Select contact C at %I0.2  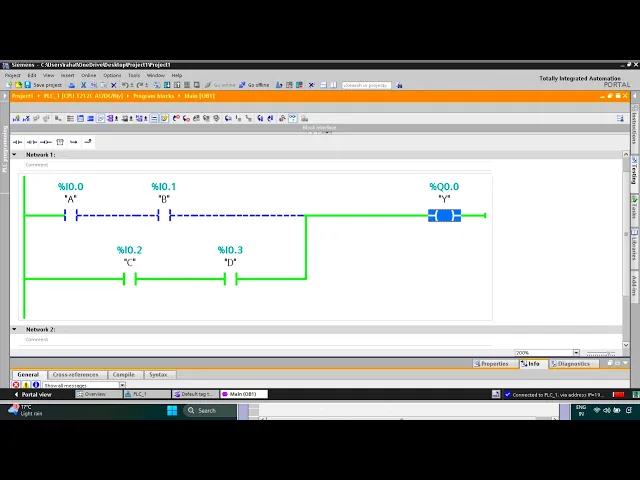point(130,279)
